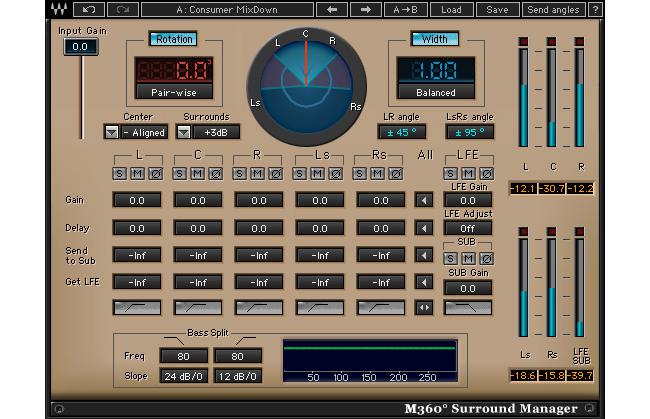Open the Load menu

coord(452,9)
